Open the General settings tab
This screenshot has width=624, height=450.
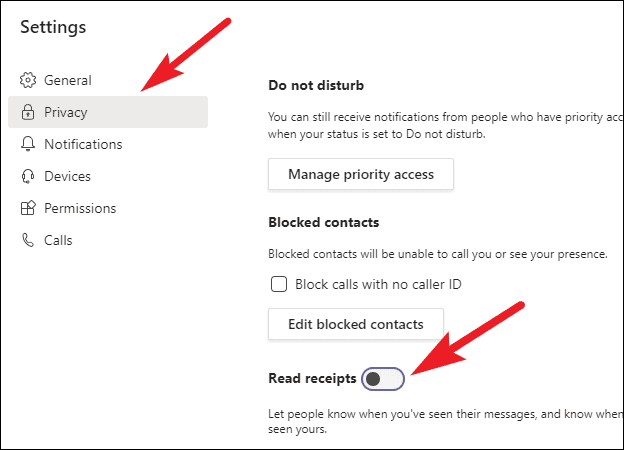[68, 80]
